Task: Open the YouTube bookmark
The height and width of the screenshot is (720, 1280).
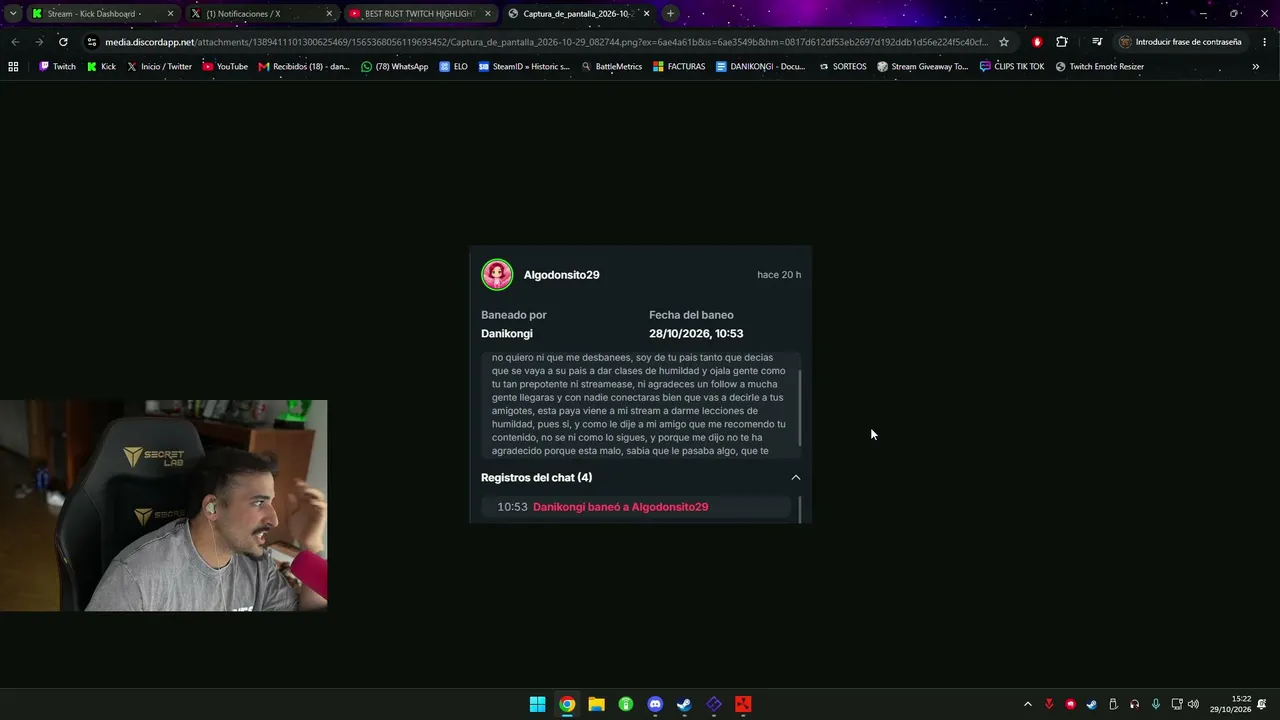Action: click(x=225, y=67)
